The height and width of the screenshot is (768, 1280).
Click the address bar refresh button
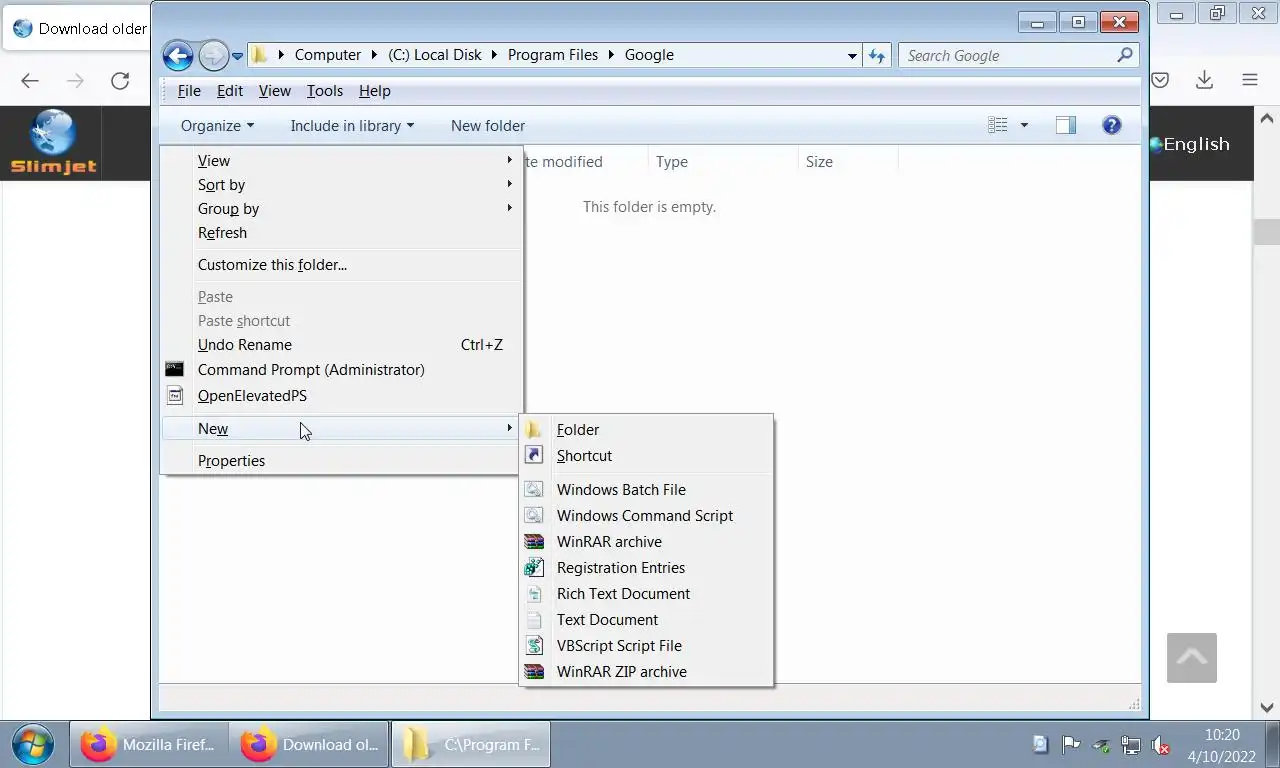(x=877, y=56)
